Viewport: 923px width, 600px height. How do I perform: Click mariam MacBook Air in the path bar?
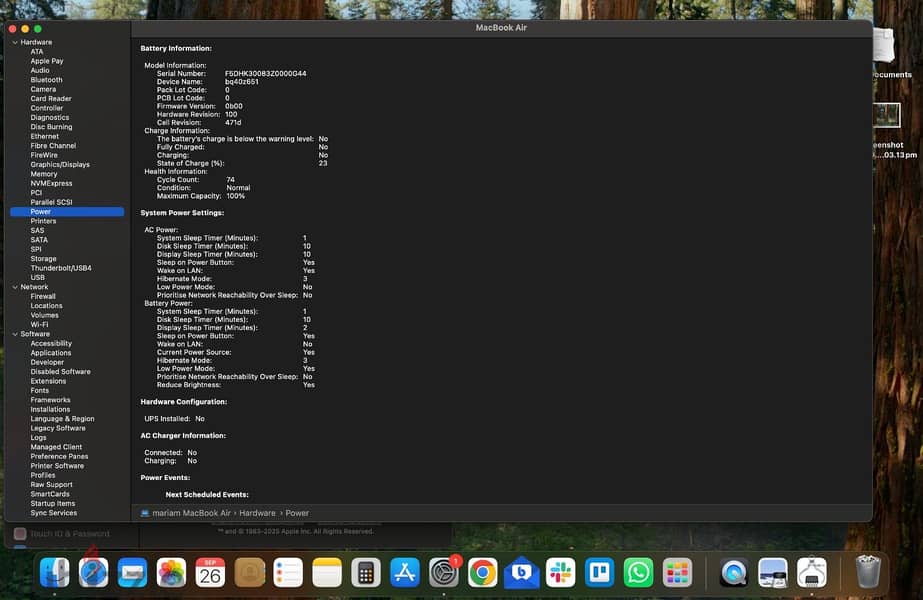(191, 513)
